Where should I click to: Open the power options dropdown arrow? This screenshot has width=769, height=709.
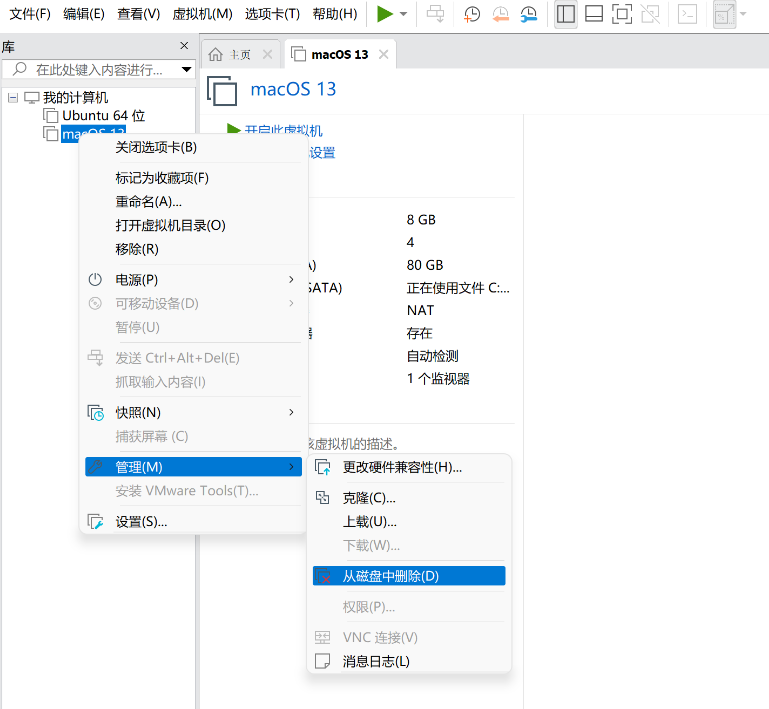click(x=403, y=14)
